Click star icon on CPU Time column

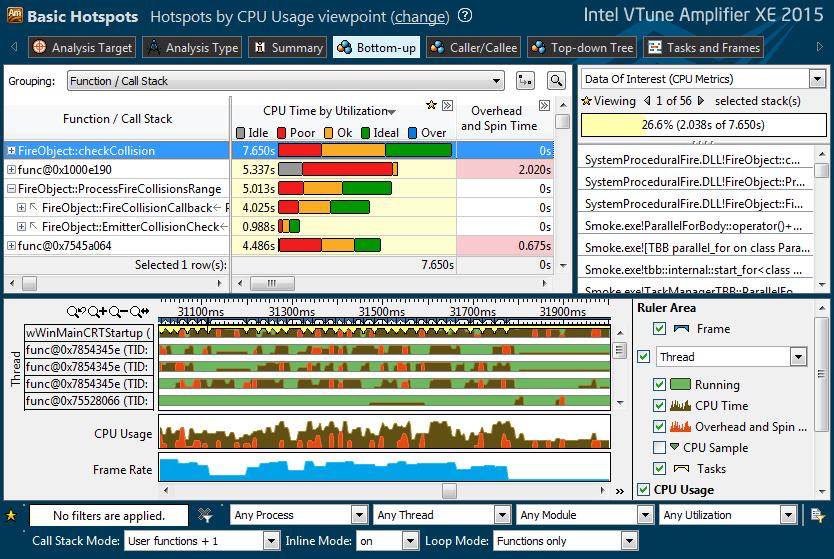[431, 105]
